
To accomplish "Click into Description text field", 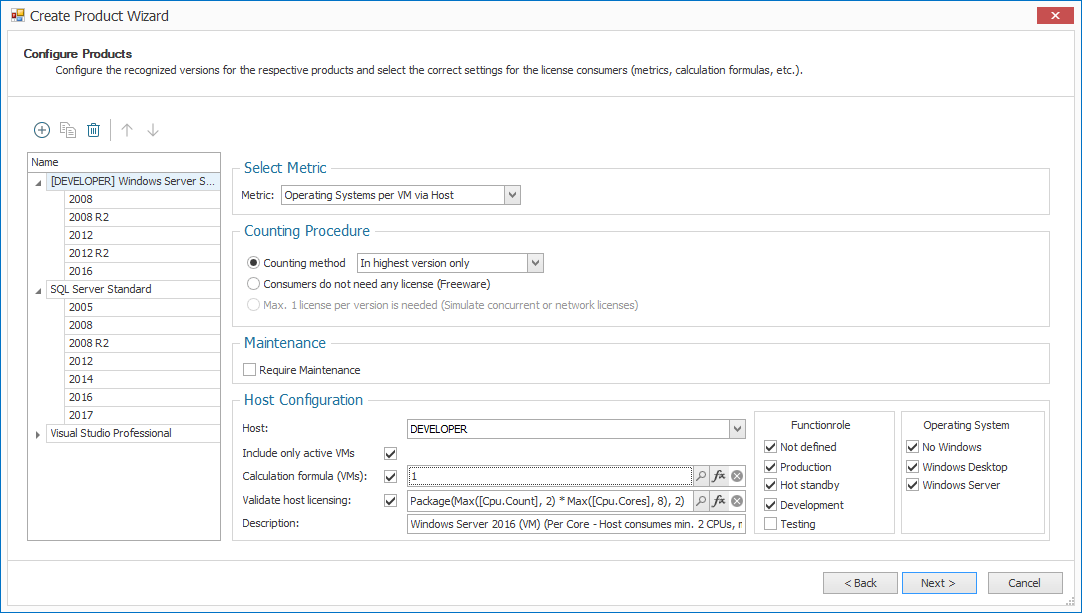I will pyautogui.click(x=576, y=524).
